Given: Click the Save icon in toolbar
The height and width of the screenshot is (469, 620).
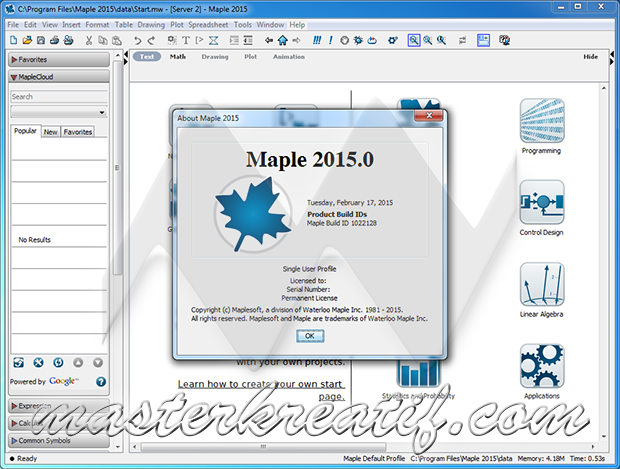Looking at the screenshot, I should tap(41, 40).
